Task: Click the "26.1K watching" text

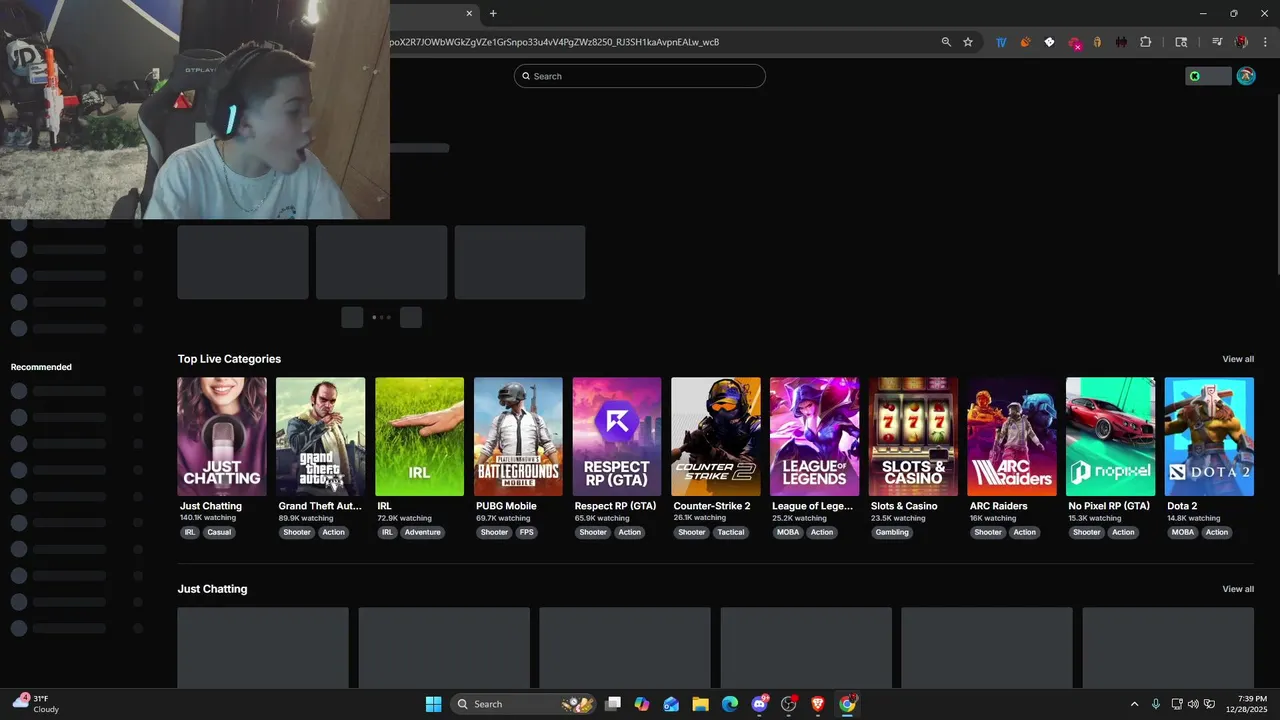Action: (700, 518)
